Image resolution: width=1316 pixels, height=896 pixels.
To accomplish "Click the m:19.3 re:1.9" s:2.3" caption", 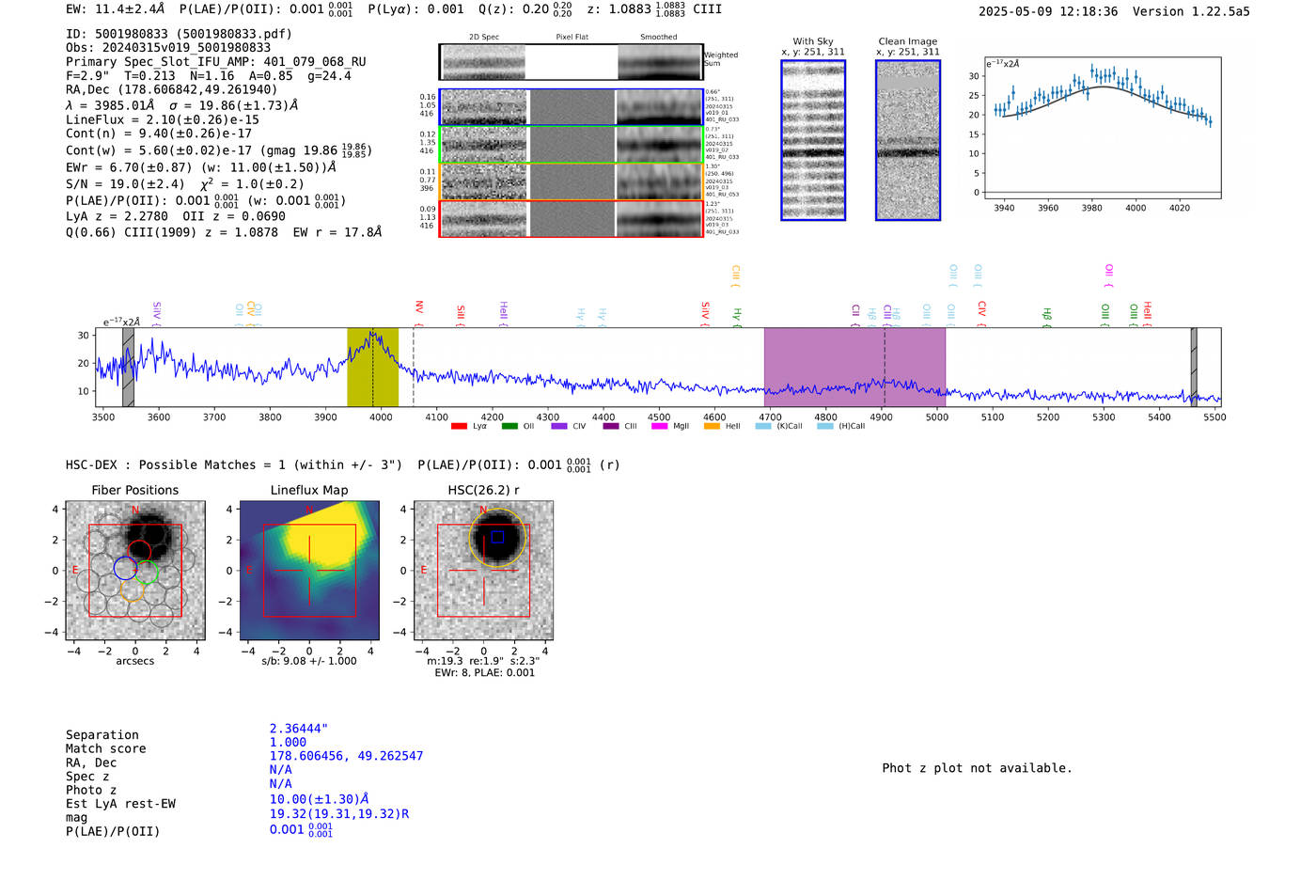I will pyautogui.click(x=483, y=661).
